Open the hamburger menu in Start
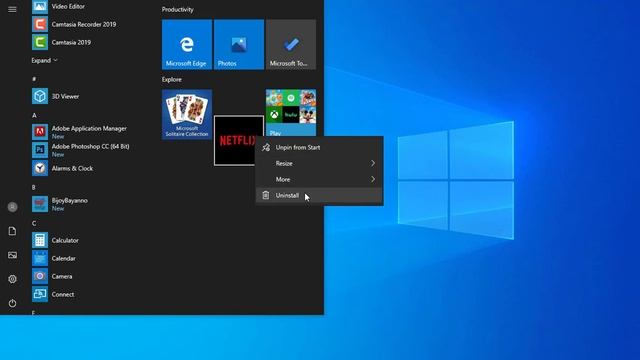 (x=12, y=9)
